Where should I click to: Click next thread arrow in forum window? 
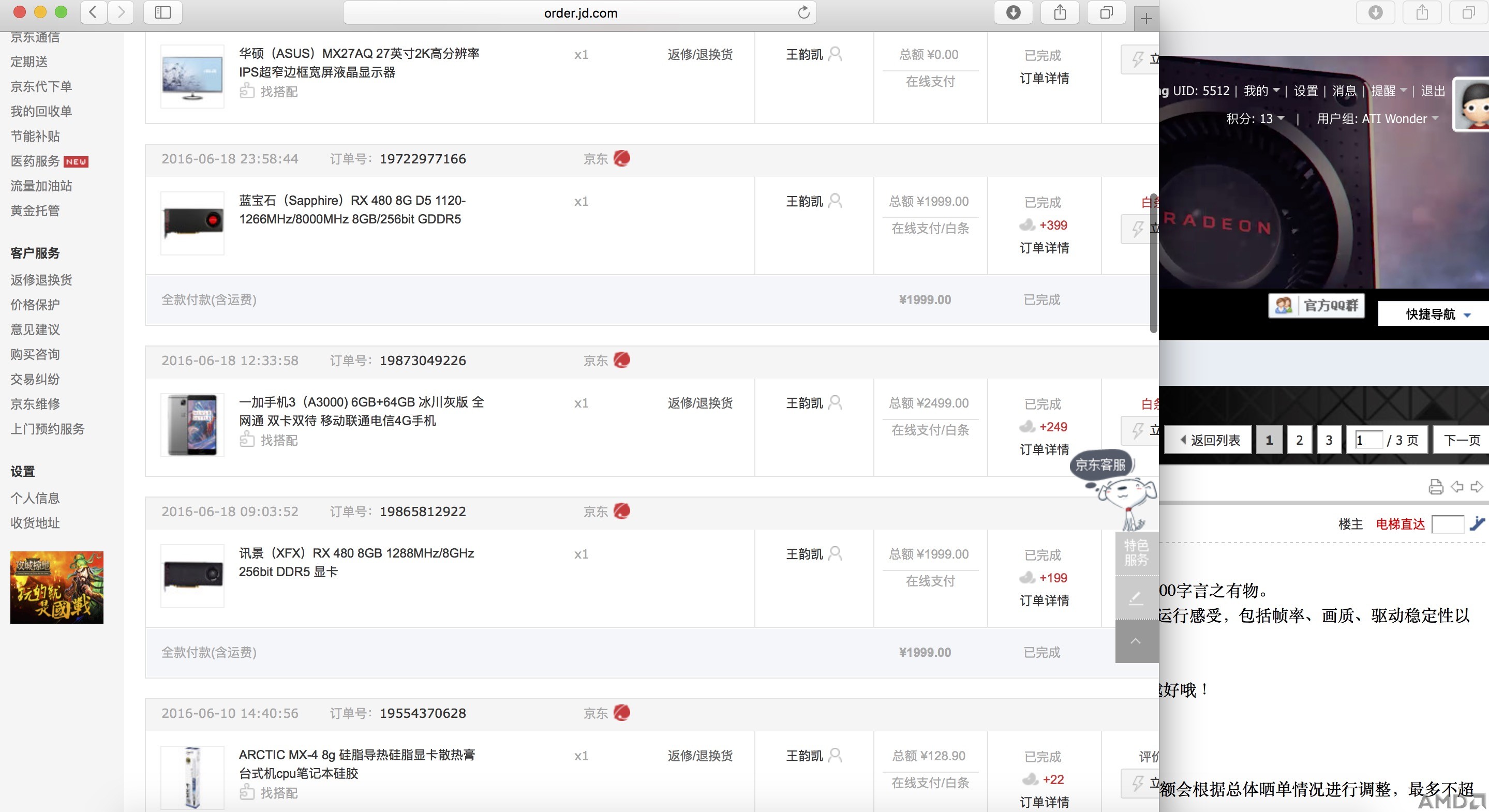1477,487
